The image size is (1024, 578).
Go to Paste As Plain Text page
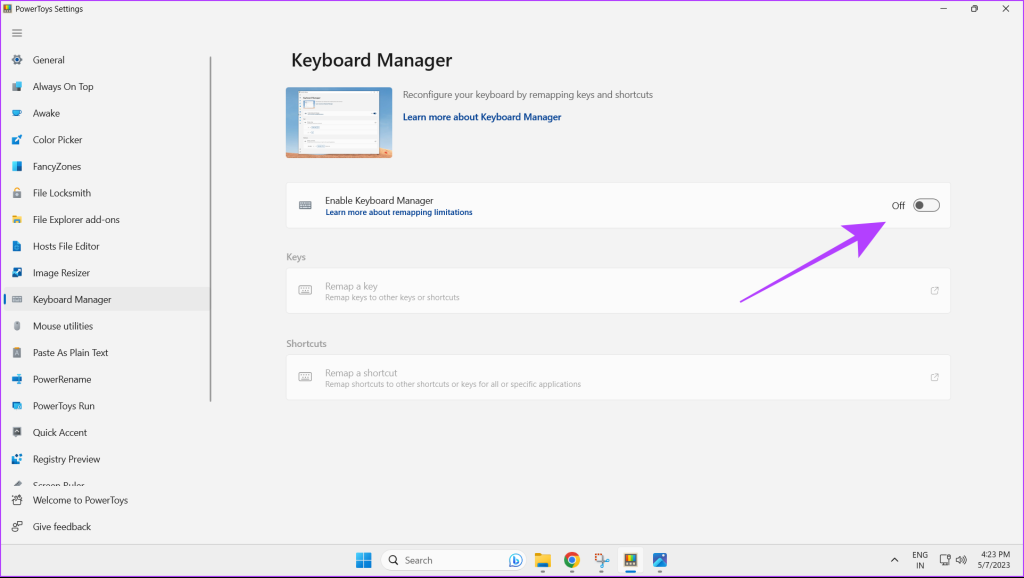(106, 353)
